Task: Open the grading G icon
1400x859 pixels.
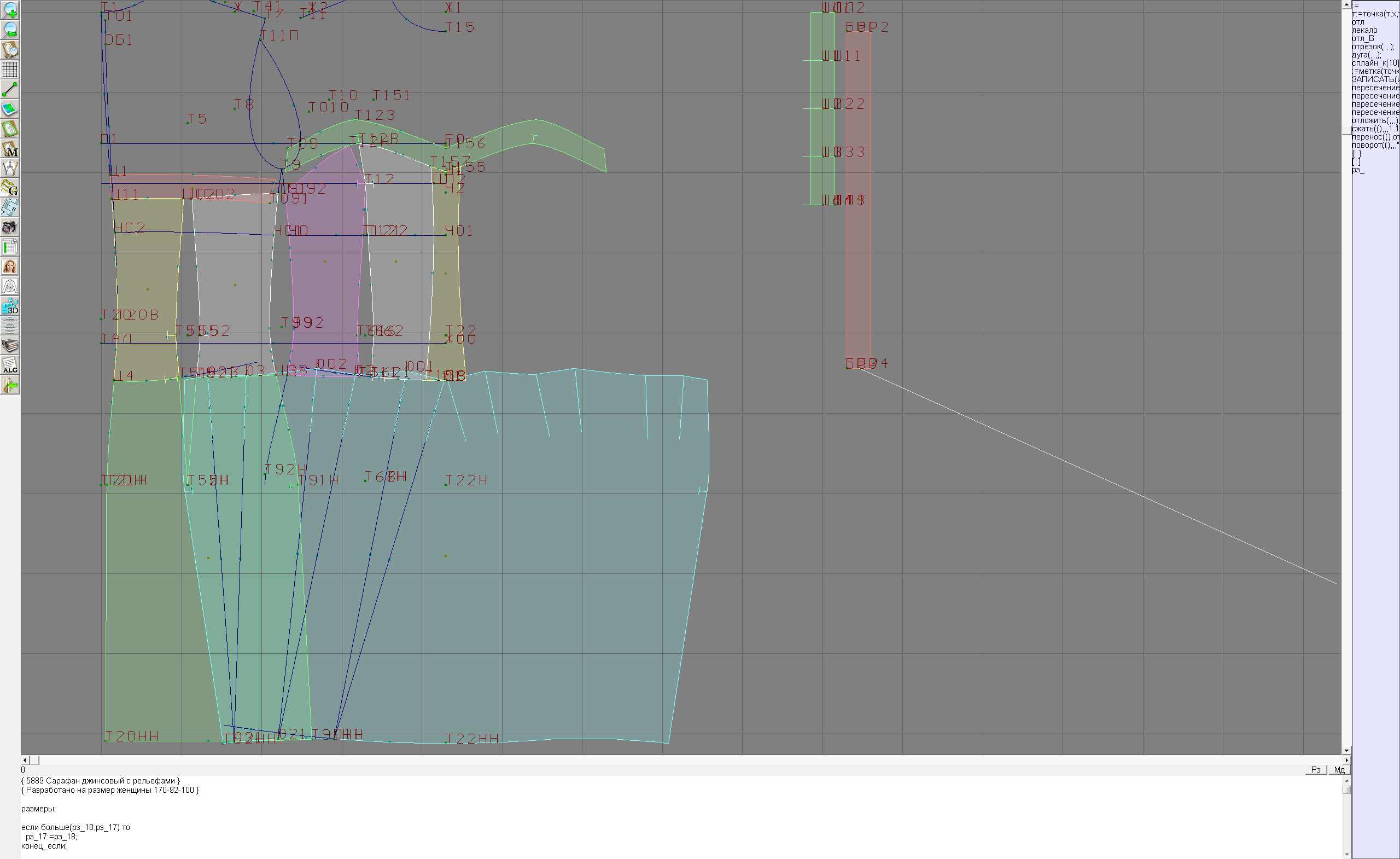Action: coord(10,188)
